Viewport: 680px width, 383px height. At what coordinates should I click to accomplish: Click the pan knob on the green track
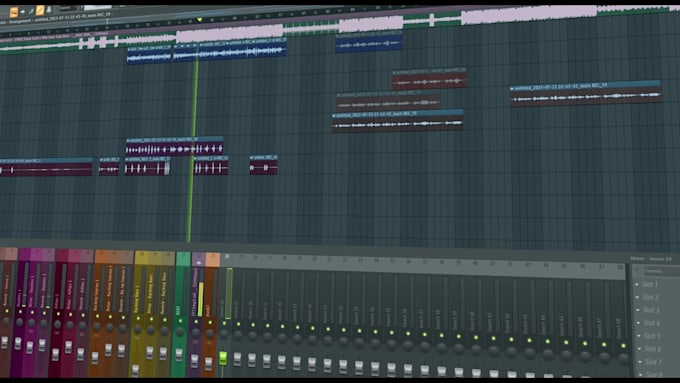coord(180,332)
